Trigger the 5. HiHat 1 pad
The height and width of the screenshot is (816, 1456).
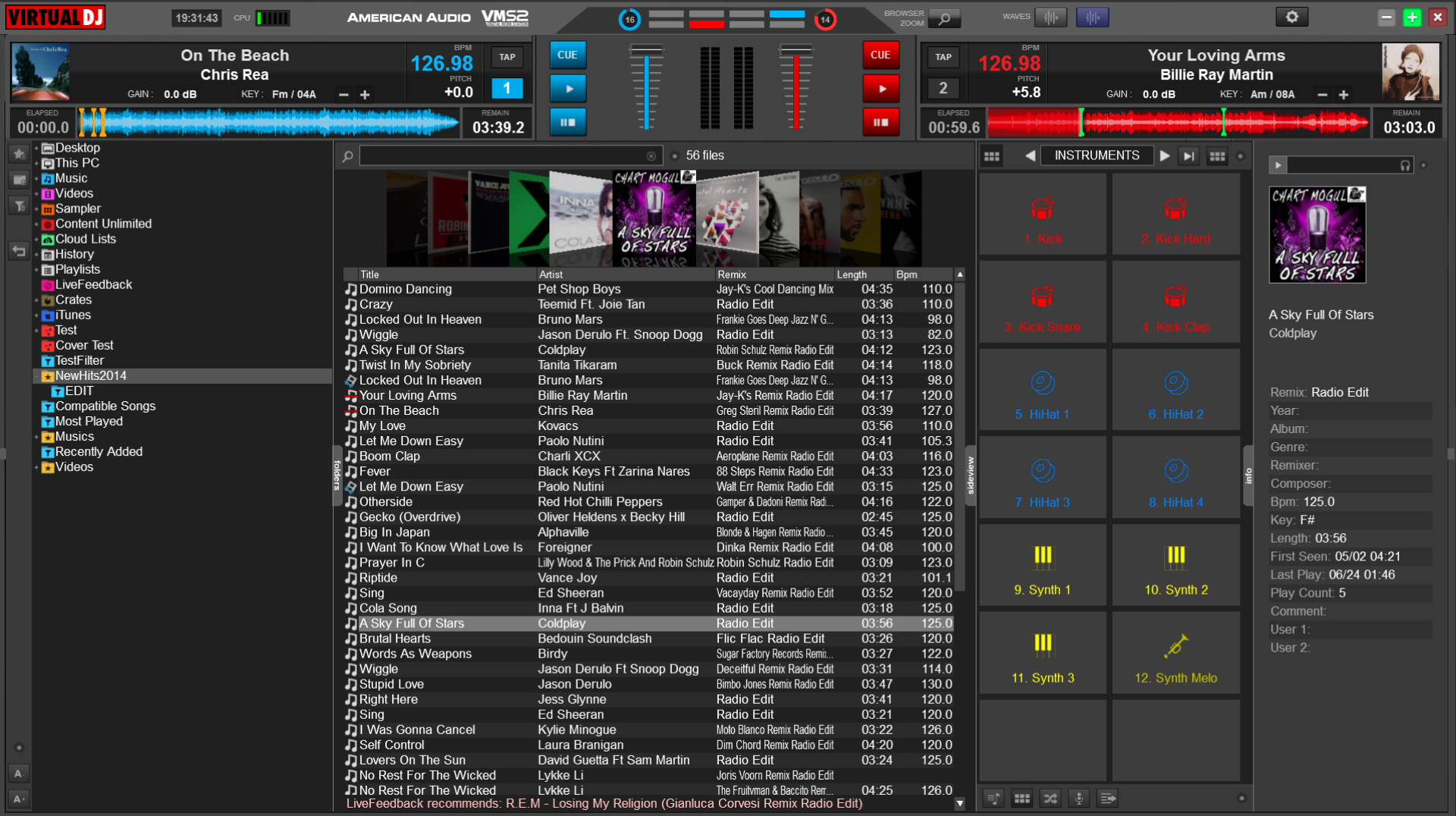[x=1043, y=391]
